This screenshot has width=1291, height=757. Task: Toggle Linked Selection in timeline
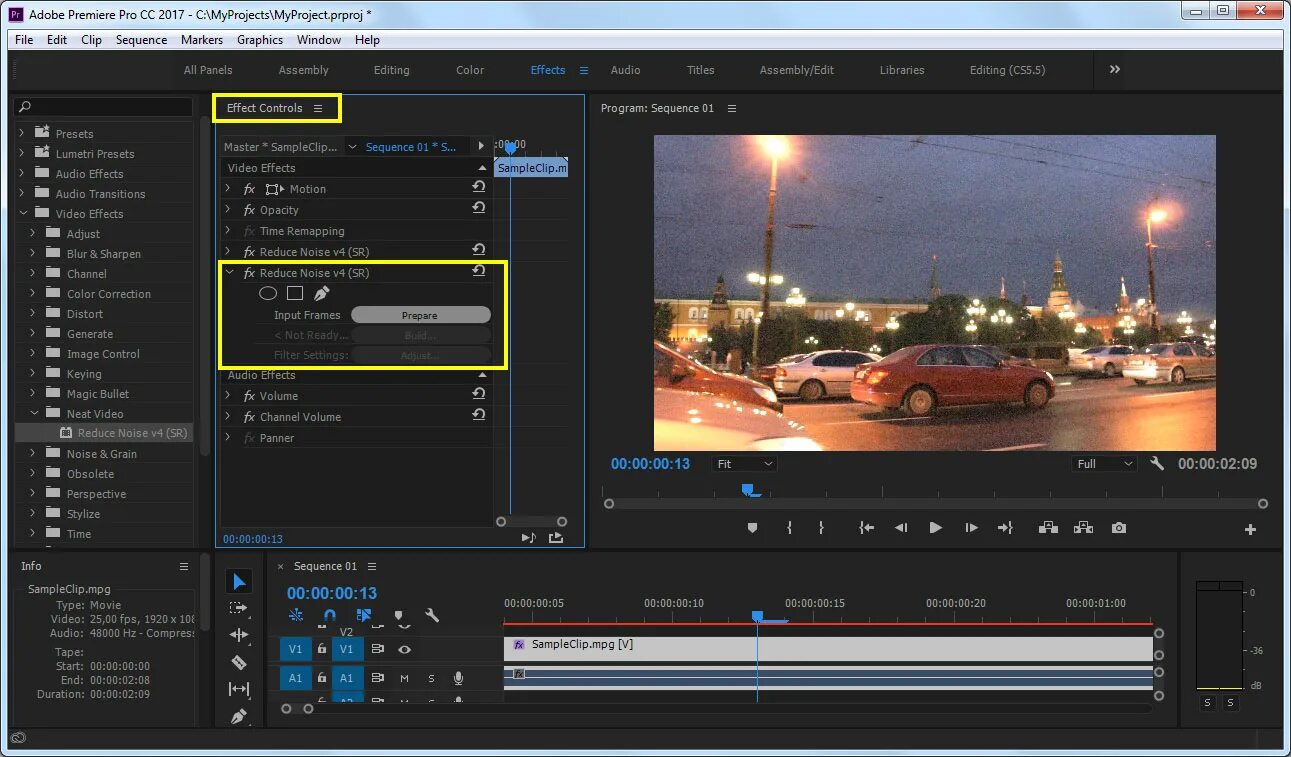(x=364, y=616)
